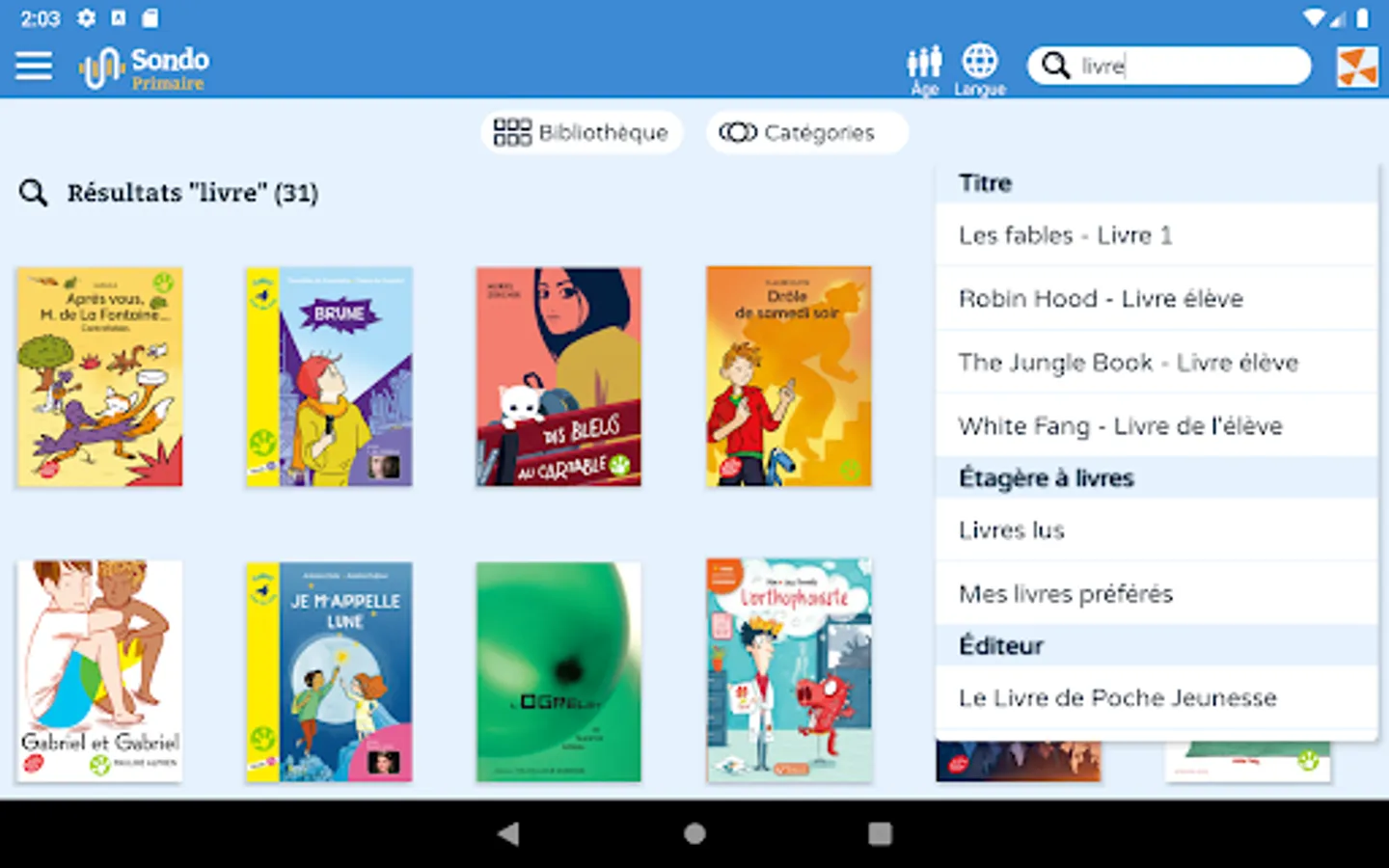Tap the Sondo Primaire logo

144,68
